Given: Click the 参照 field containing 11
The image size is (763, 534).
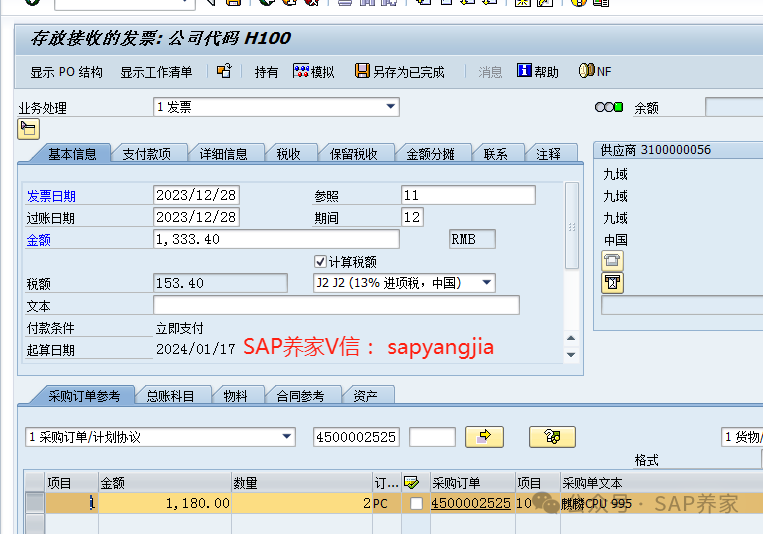Looking at the screenshot, I should (468, 195).
